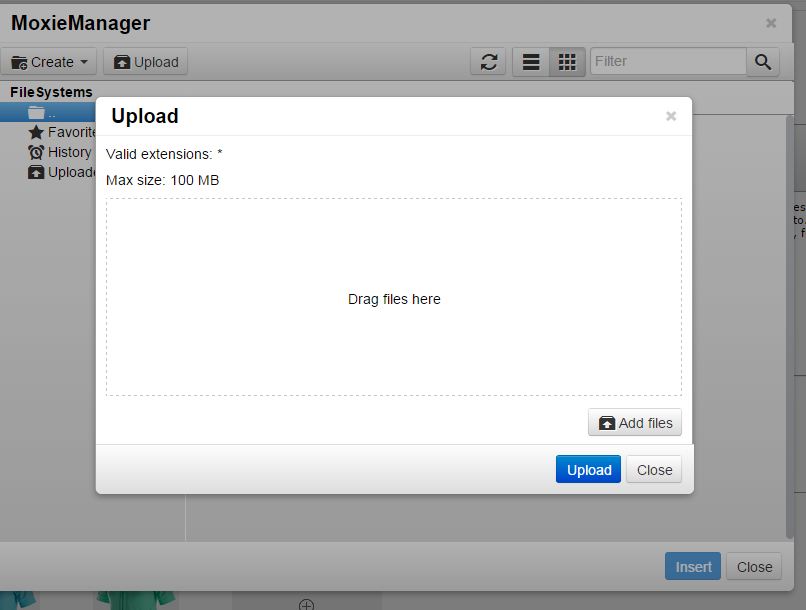Open History in FileSystems tree
The height and width of the screenshot is (610, 806).
point(60,152)
